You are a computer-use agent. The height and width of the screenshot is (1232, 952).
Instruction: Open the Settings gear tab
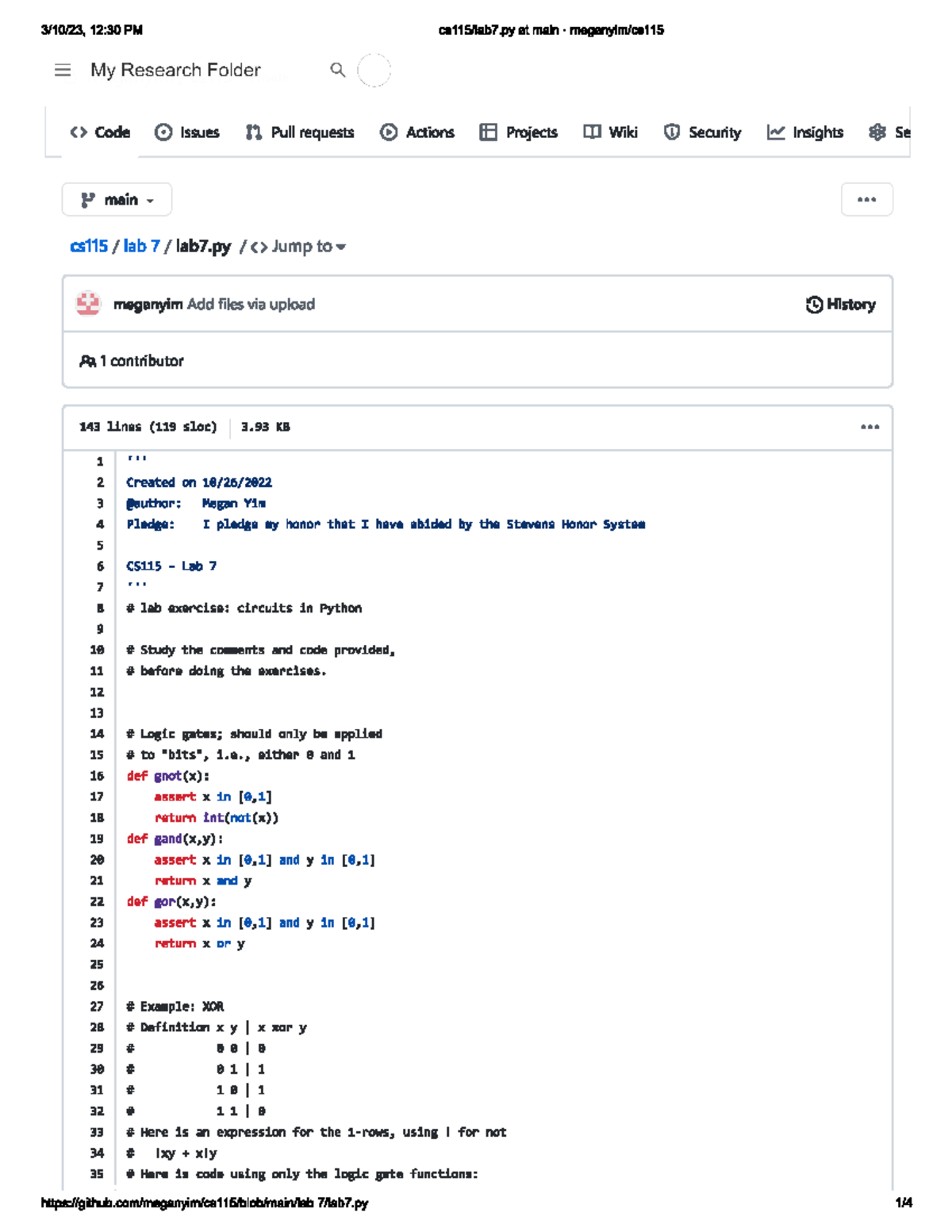pyautogui.click(x=889, y=132)
